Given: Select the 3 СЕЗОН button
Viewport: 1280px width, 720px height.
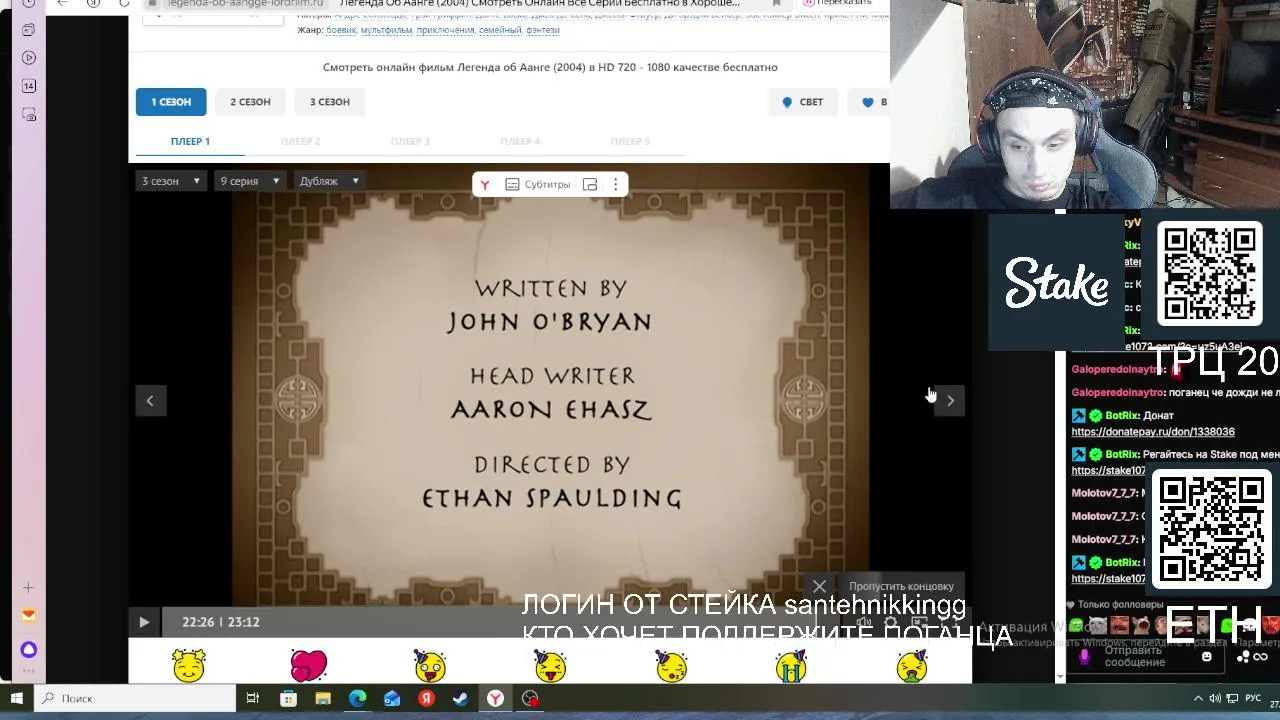Looking at the screenshot, I should (x=330, y=102).
